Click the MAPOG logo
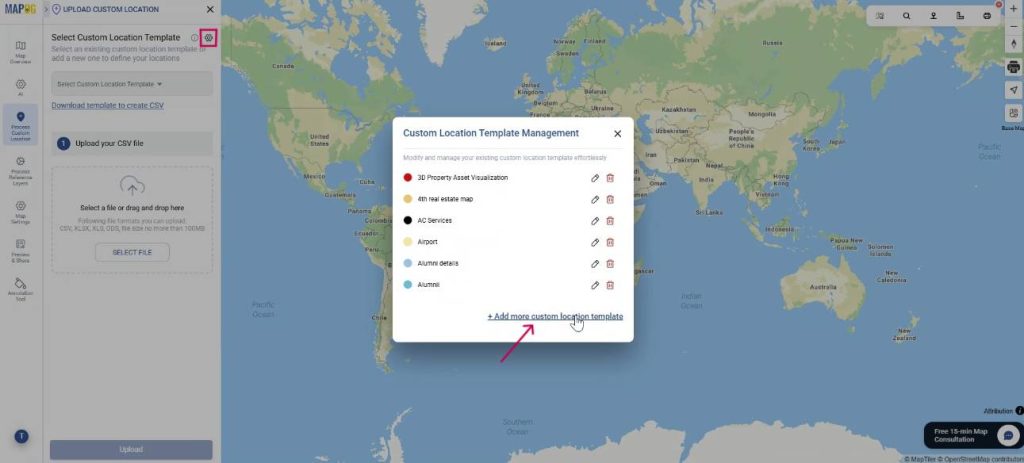 click(x=20, y=9)
